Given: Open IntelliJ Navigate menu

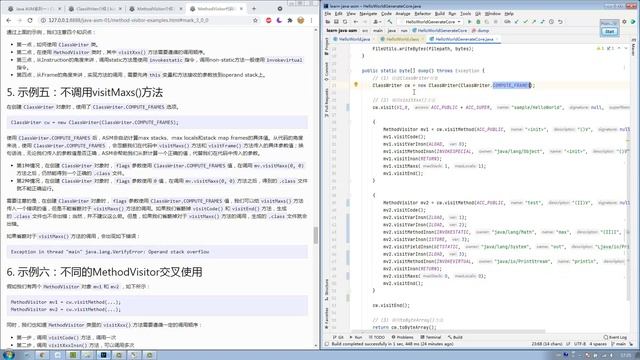Looking at the screenshot, I should coord(368,13).
